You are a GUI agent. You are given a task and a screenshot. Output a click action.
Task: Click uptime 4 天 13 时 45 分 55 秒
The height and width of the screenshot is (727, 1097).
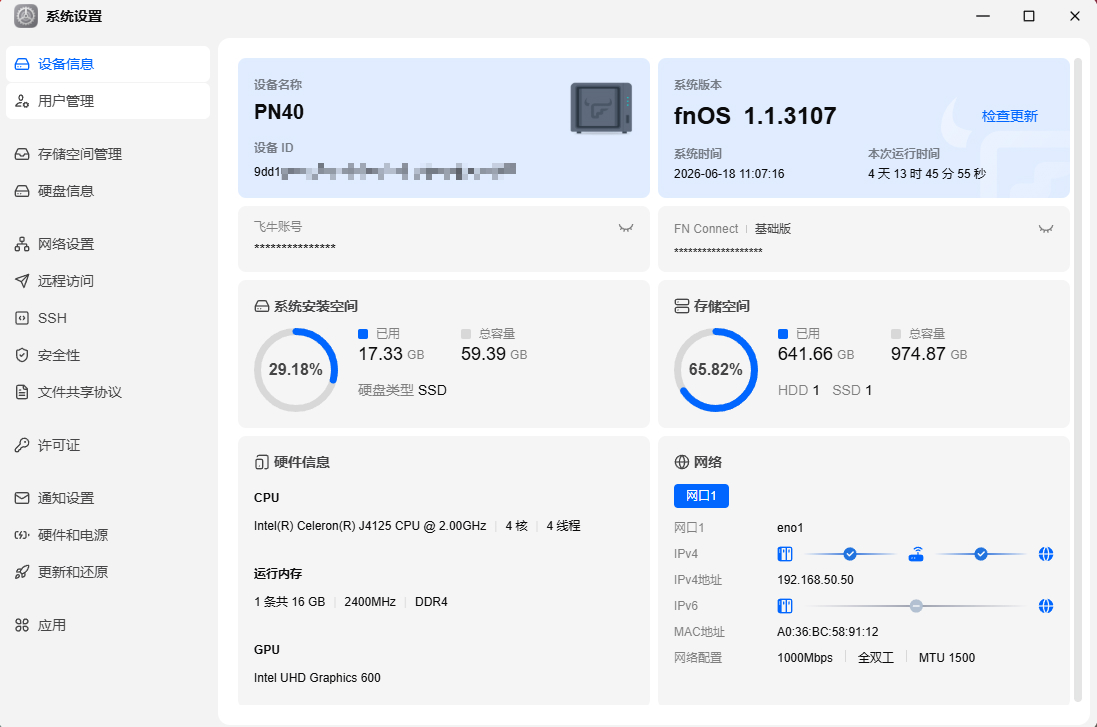point(927,174)
